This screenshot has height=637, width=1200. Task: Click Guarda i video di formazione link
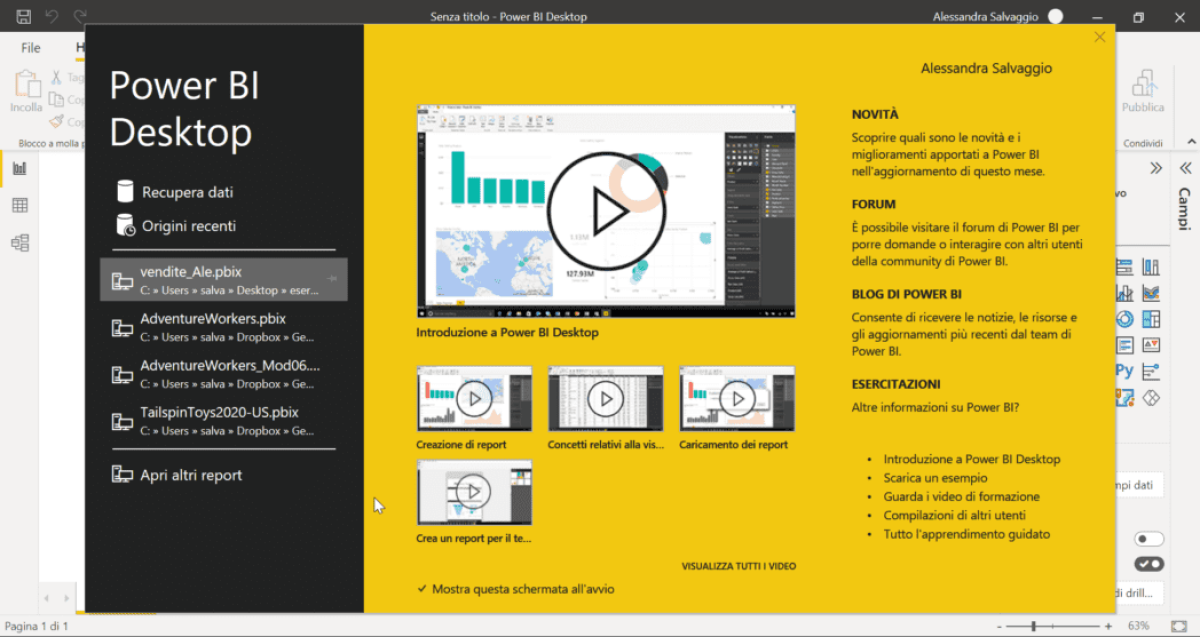coord(962,497)
